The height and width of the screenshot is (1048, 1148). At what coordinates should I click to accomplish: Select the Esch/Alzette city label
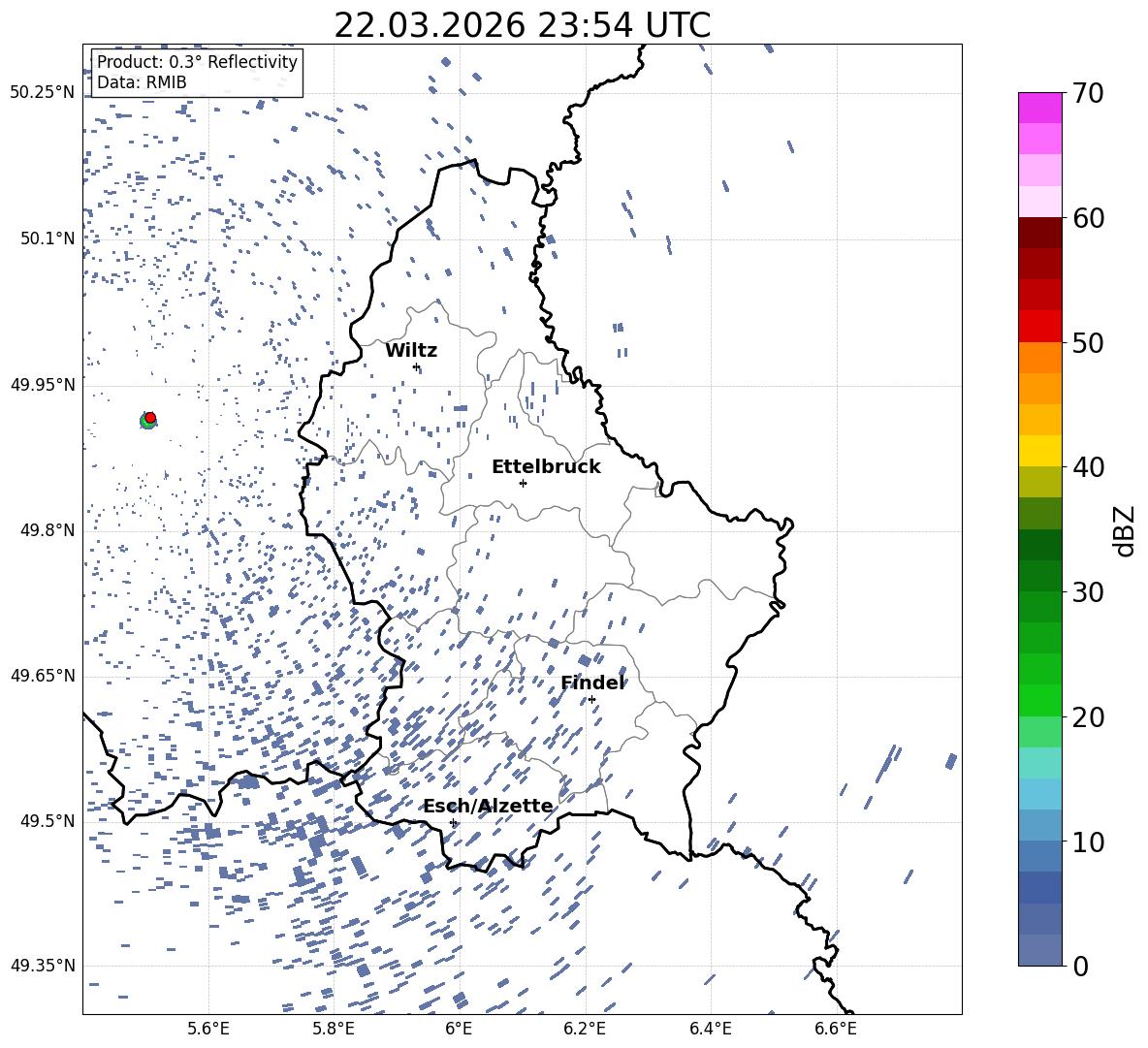tap(489, 806)
